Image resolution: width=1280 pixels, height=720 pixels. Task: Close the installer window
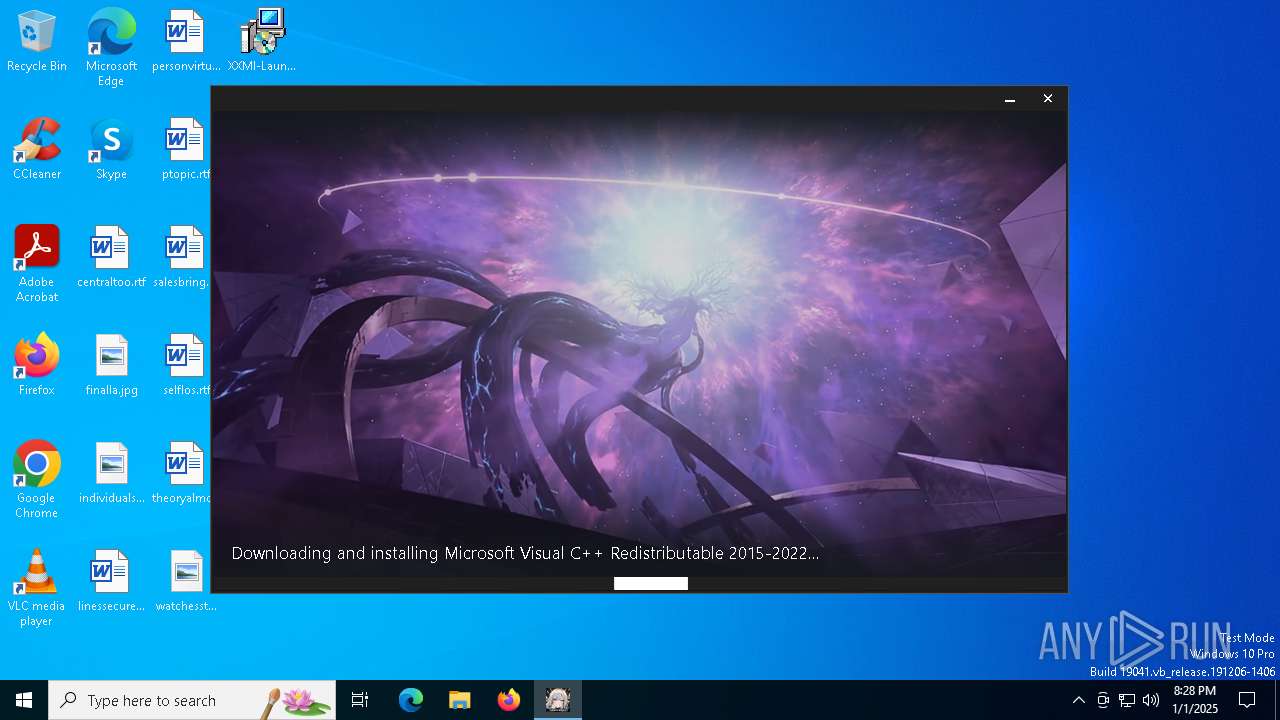tap(1048, 99)
